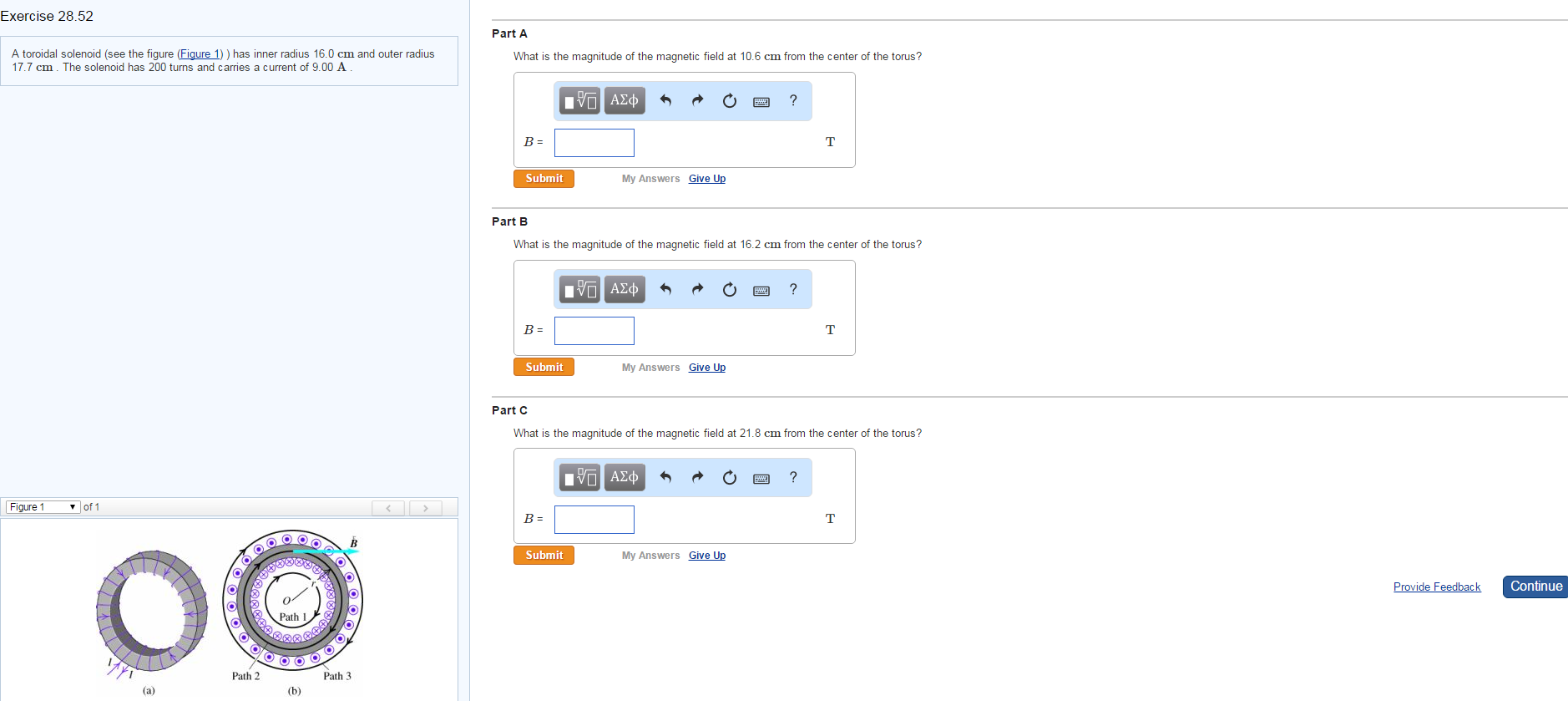Click the Part B math template icon

click(x=579, y=289)
